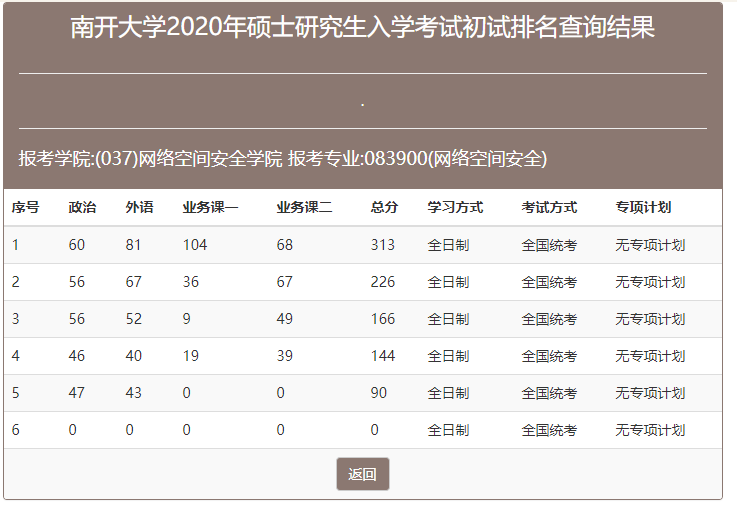Click 全国统考 in row 2
Screen dimensions: 737x514
coord(549,282)
